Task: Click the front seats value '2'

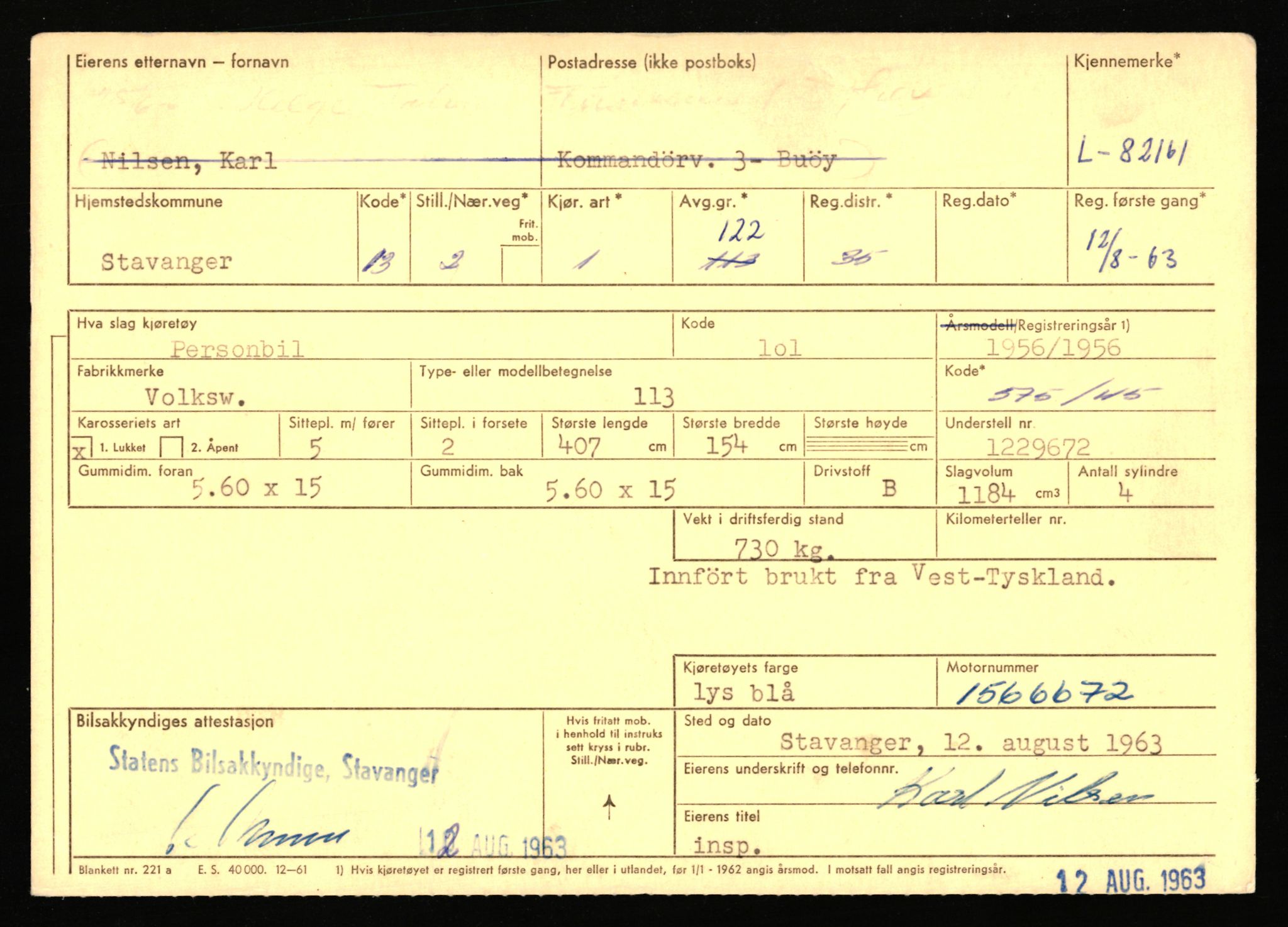Action: (447, 447)
